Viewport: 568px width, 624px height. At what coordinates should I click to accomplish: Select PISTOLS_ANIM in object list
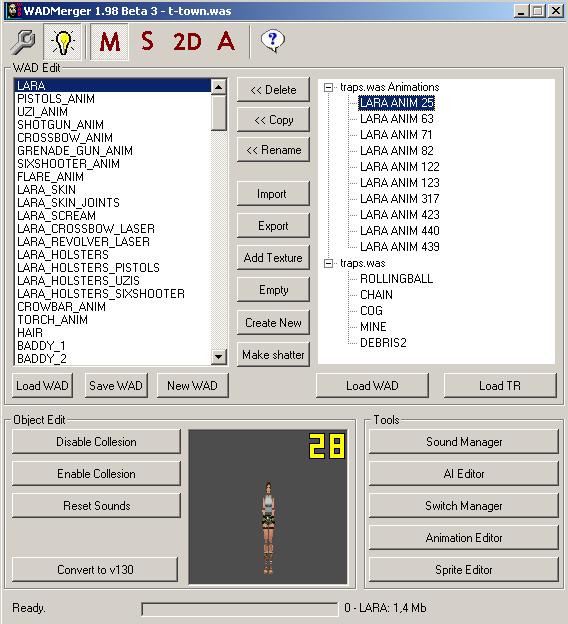coord(113,99)
